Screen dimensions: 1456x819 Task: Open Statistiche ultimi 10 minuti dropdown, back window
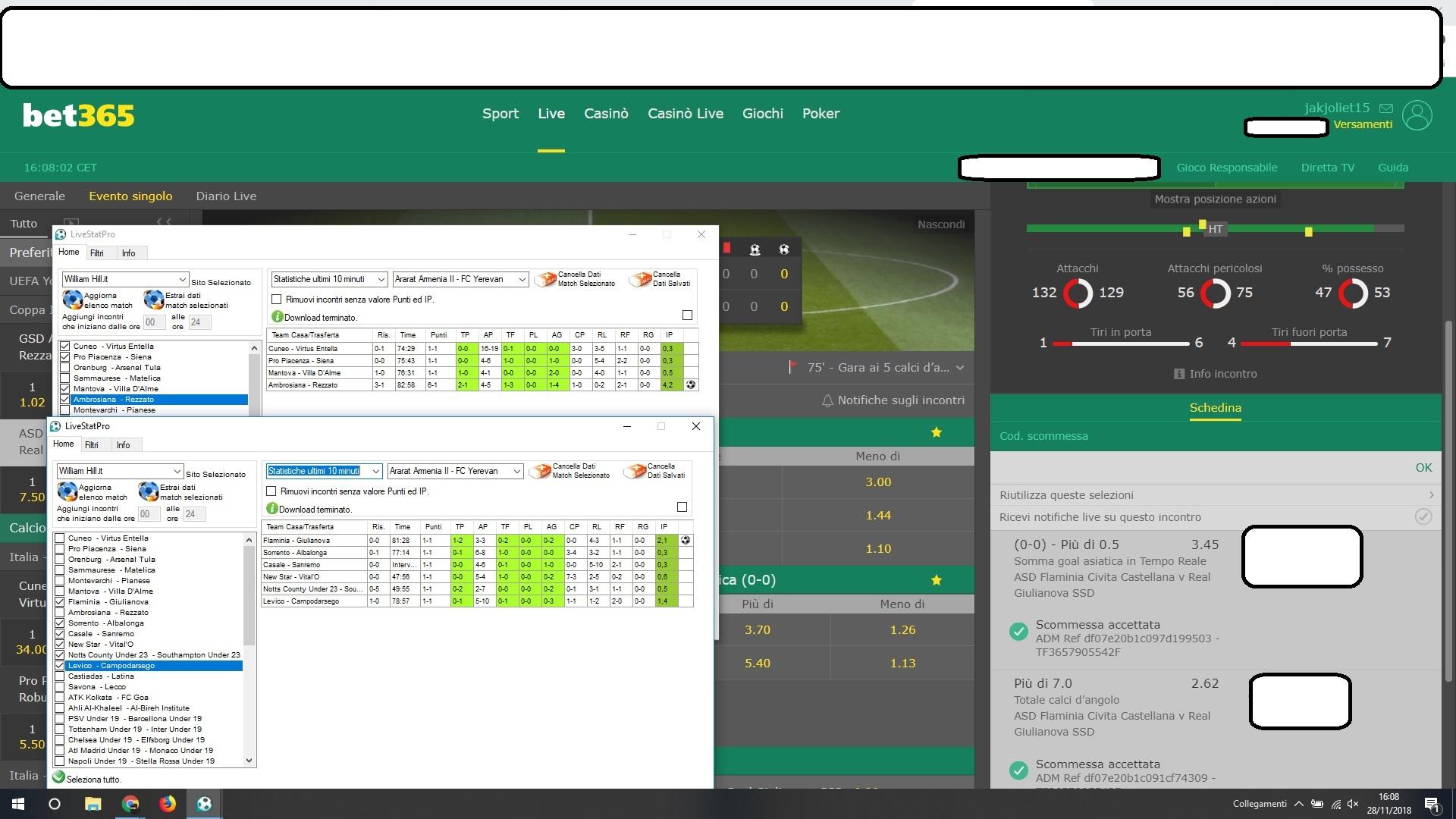329,279
